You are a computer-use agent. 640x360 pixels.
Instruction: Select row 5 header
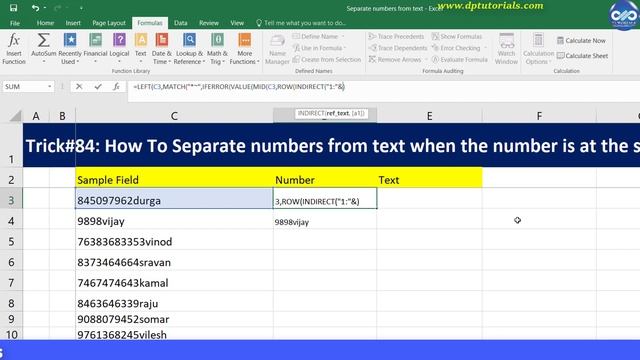tap(11, 242)
